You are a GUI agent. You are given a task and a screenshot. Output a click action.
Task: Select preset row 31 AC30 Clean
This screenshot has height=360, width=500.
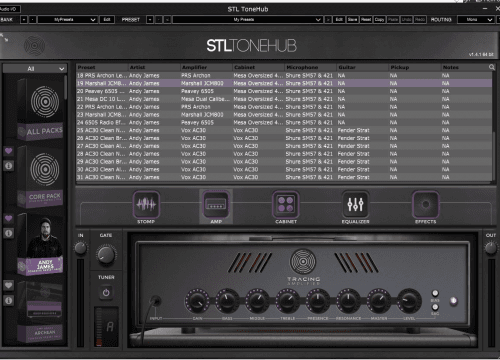pyautogui.click(x=284, y=177)
